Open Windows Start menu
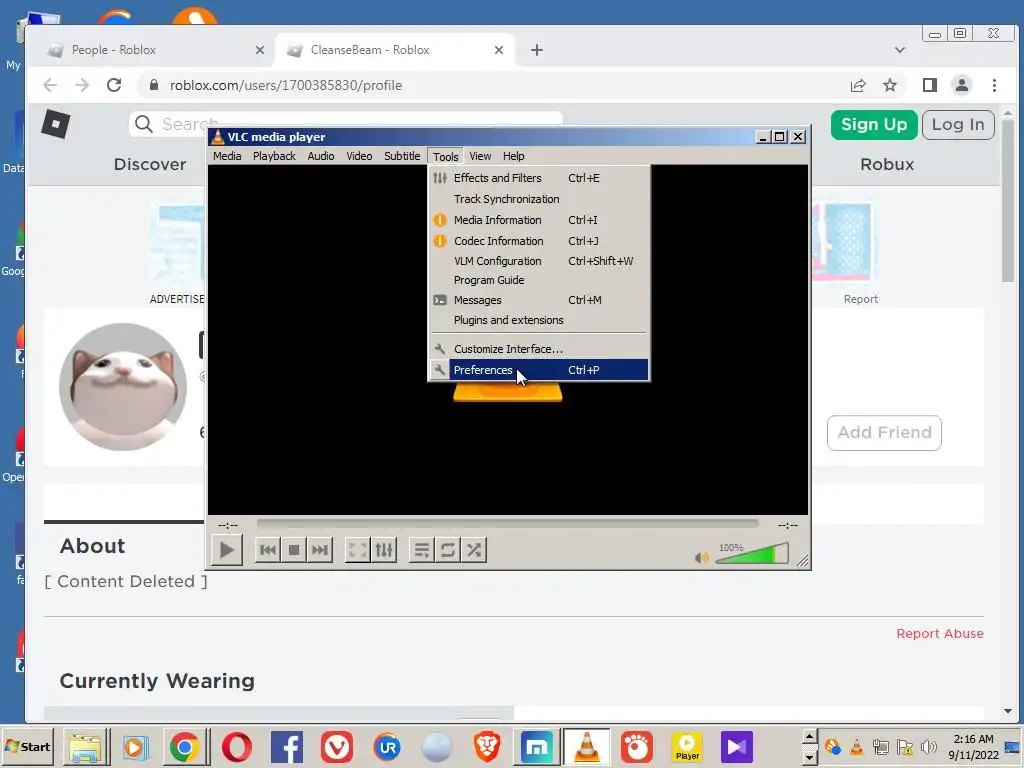This screenshot has height=768, width=1024. point(28,746)
